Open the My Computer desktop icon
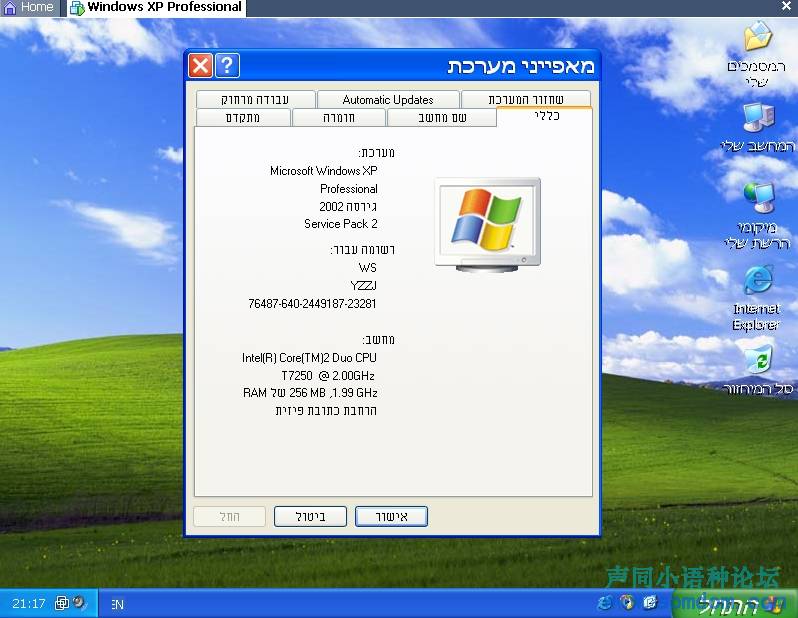Image resolution: width=798 pixels, height=618 pixels. click(x=758, y=127)
